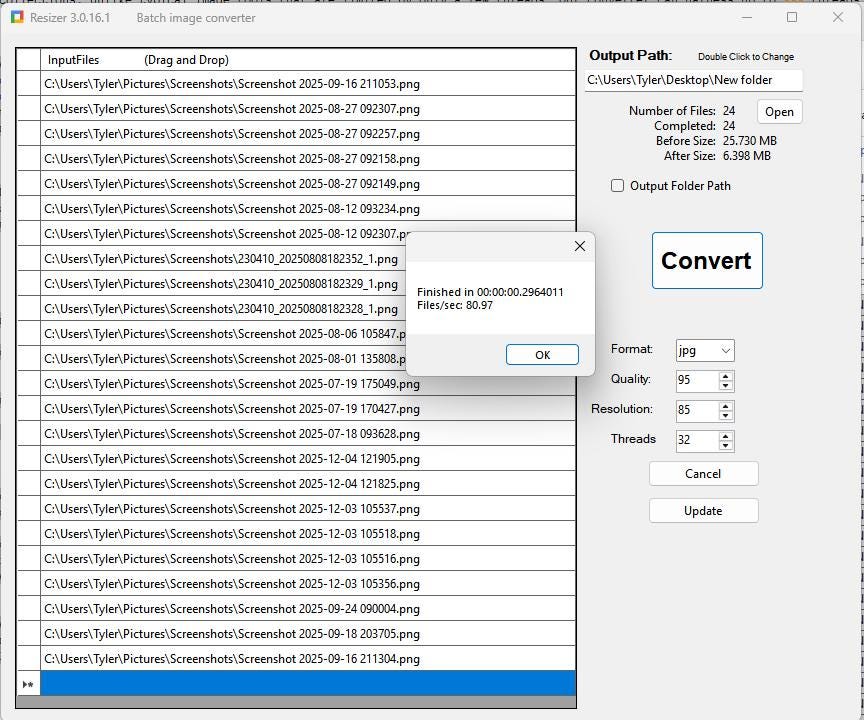Click the Threads input field showing 32
This screenshot has width=864, height=720.
[x=698, y=440]
